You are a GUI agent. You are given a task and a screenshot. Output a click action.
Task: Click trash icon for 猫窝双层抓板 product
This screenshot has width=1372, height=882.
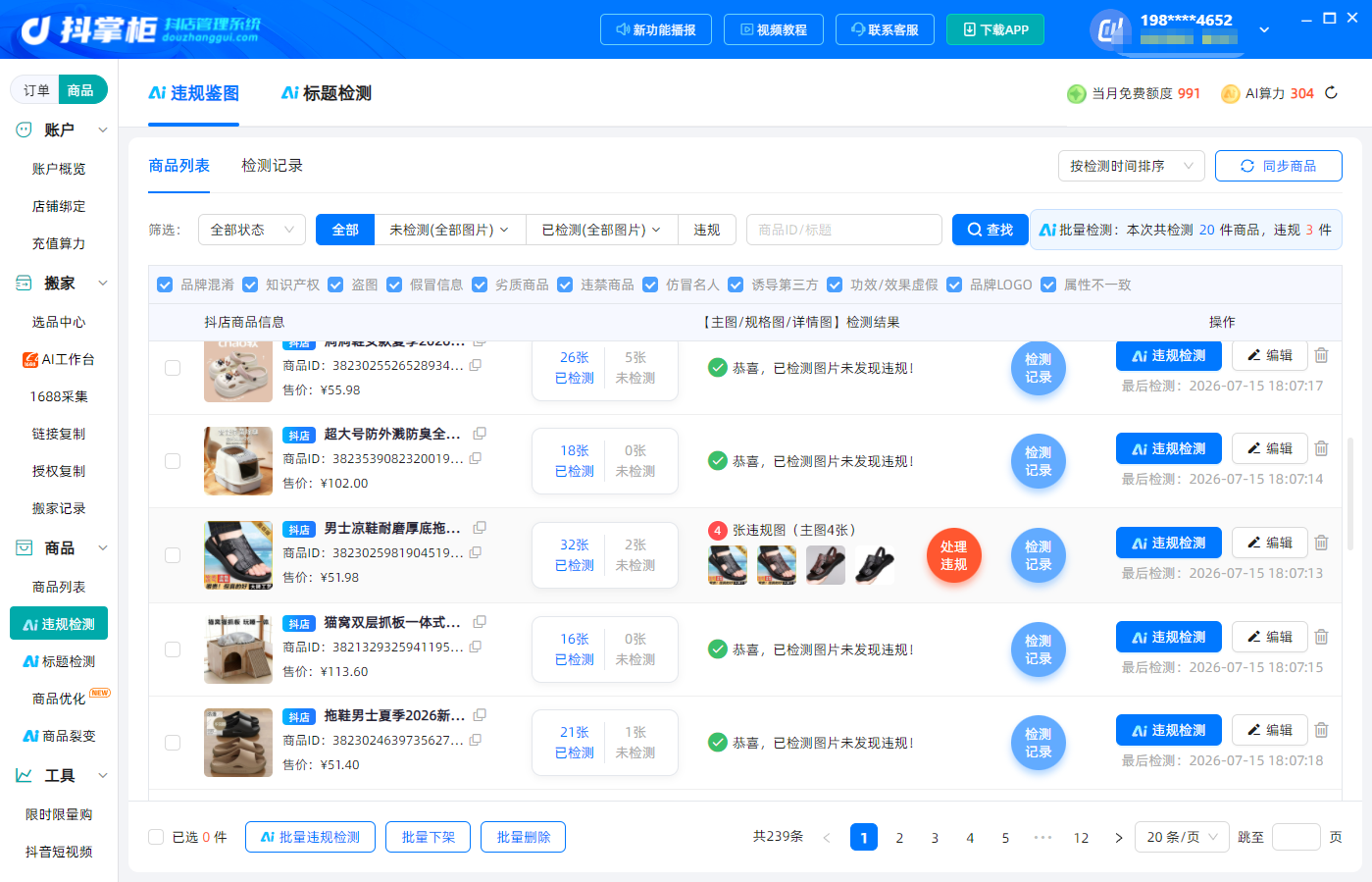pyautogui.click(x=1321, y=637)
